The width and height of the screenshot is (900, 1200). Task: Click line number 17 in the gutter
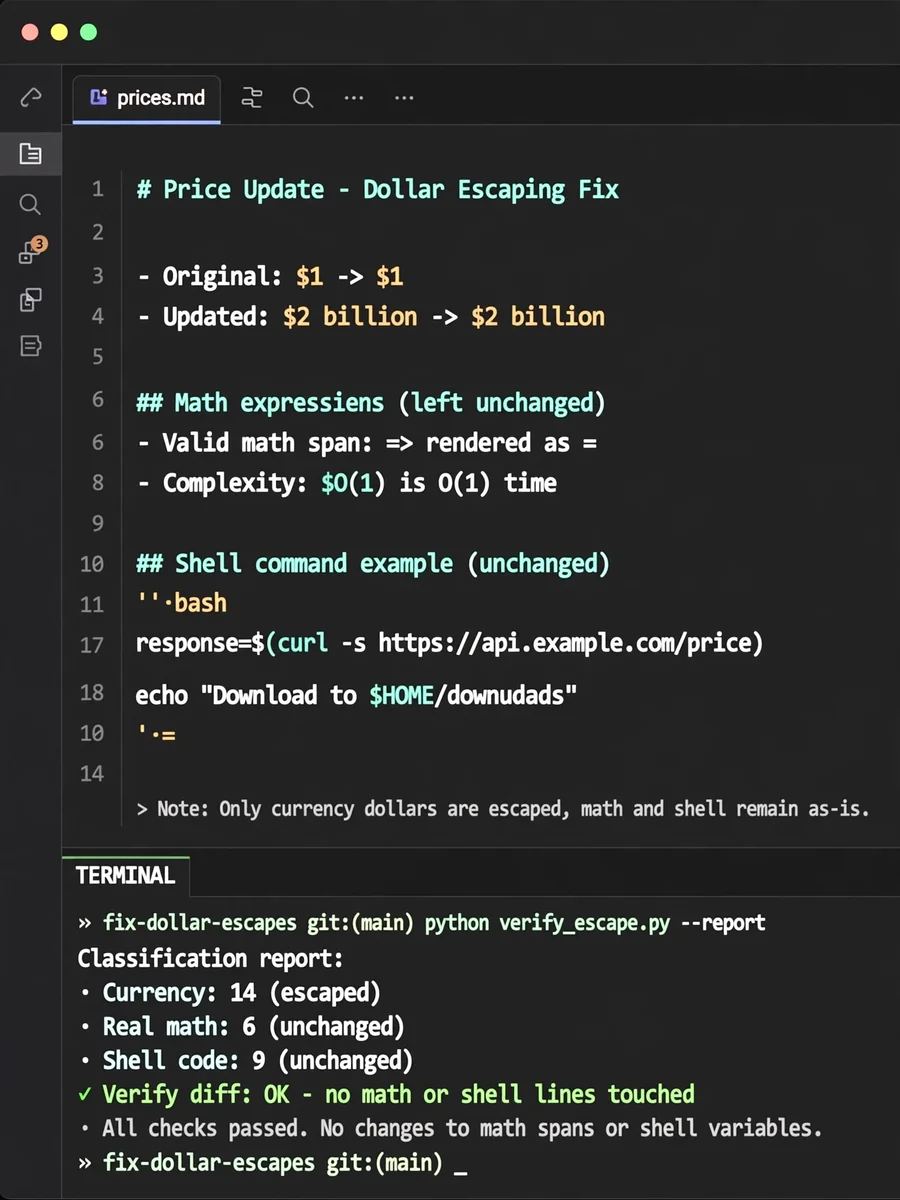pyautogui.click(x=92, y=645)
